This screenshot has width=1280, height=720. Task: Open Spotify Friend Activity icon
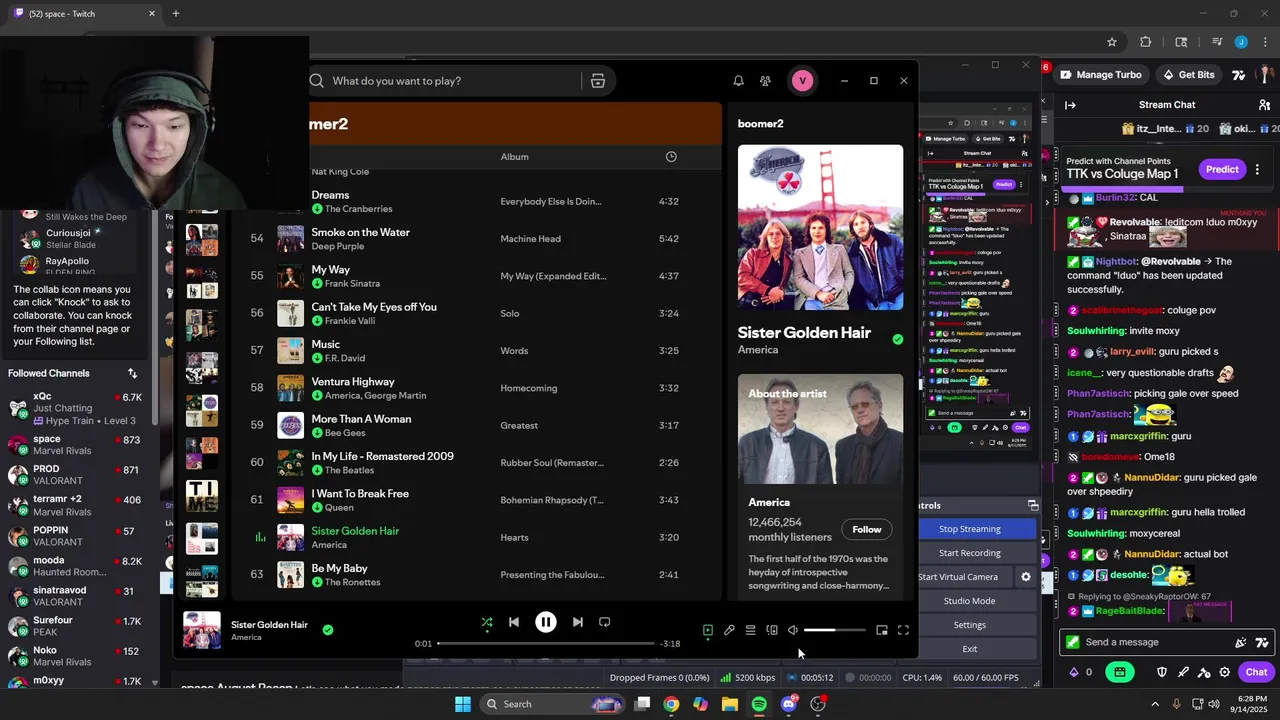(x=765, y=81)
